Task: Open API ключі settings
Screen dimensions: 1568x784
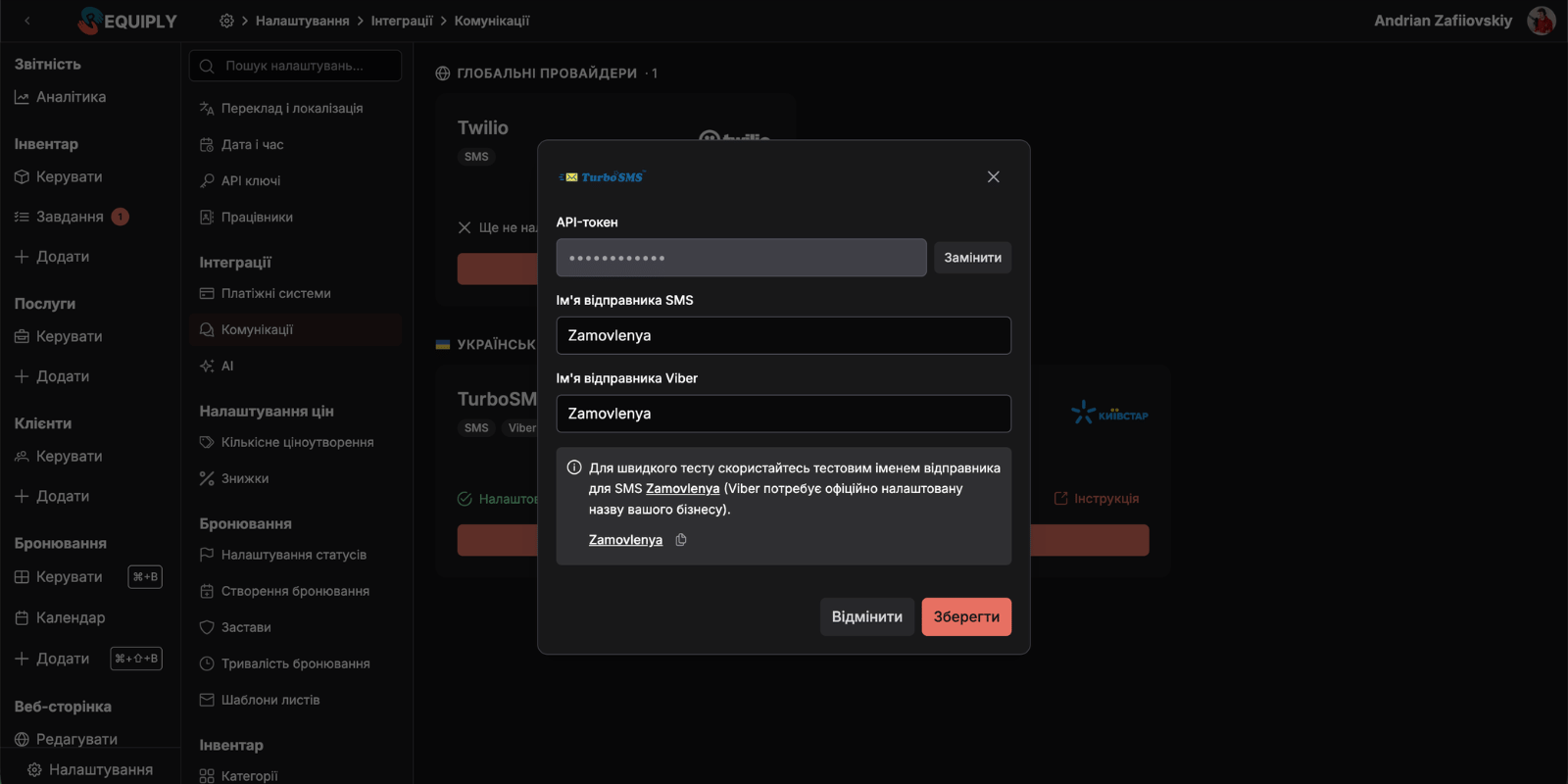Action: pyautogui.click(x=240, y=181)
